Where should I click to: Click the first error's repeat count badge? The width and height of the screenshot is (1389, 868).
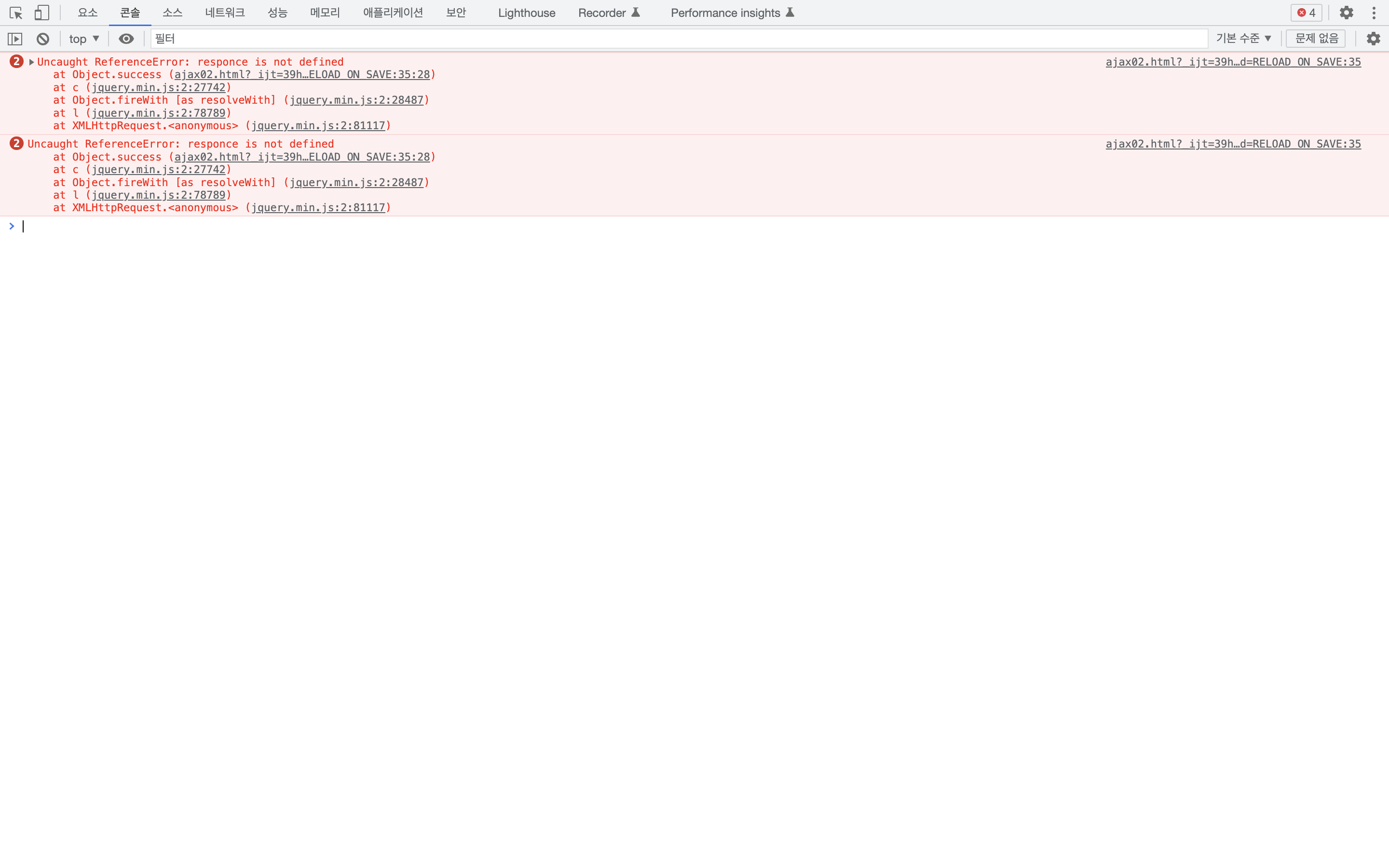point(17,61)
